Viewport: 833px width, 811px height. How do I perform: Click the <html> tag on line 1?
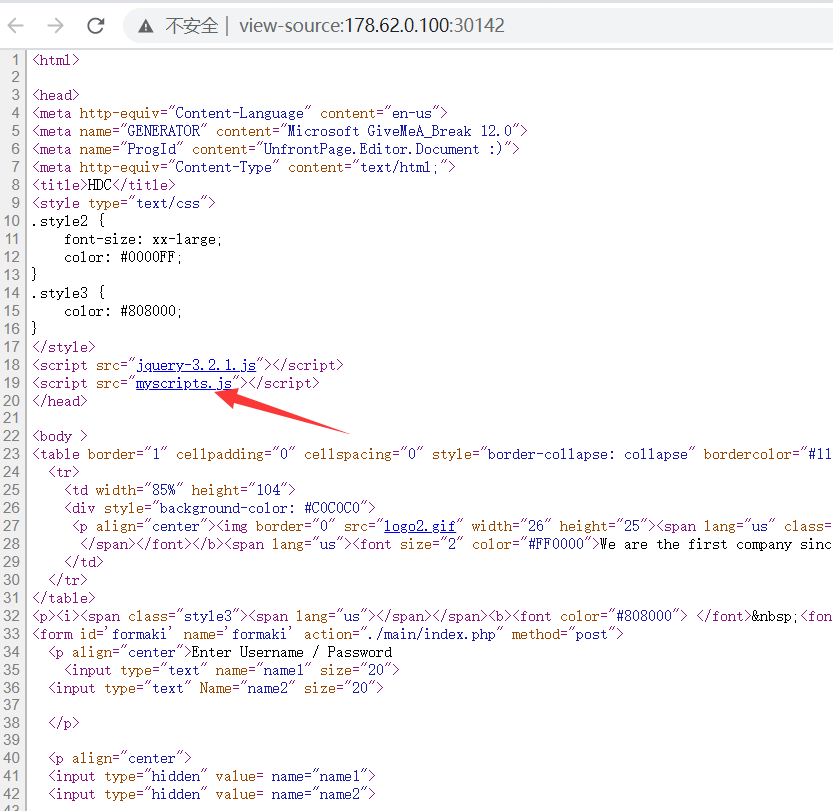tap(56, 60)
